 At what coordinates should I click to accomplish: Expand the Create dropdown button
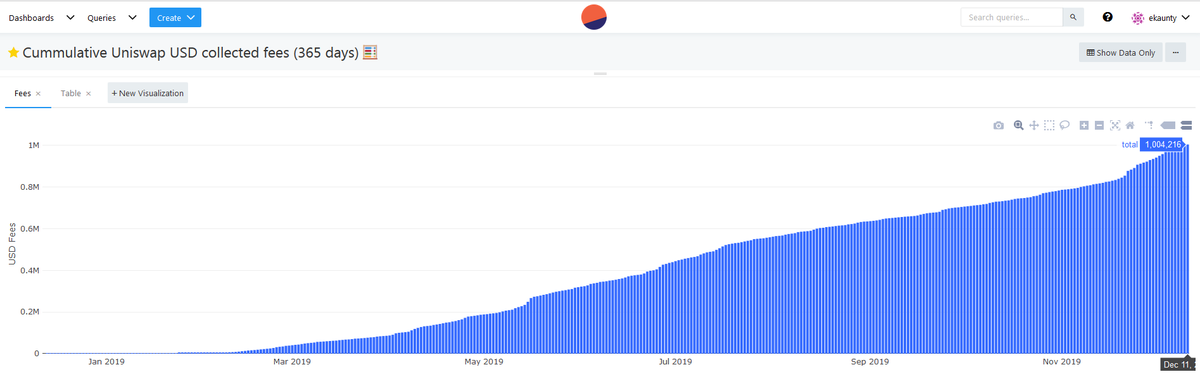point(175,17)
